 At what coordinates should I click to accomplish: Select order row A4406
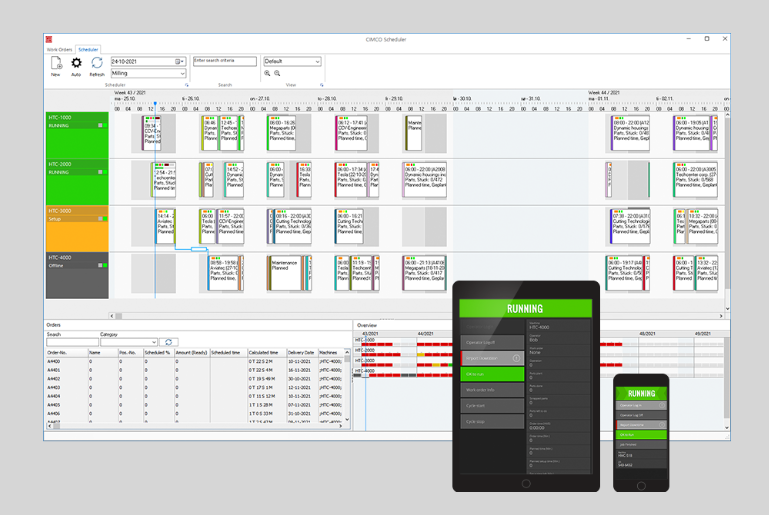click(195, 413)
